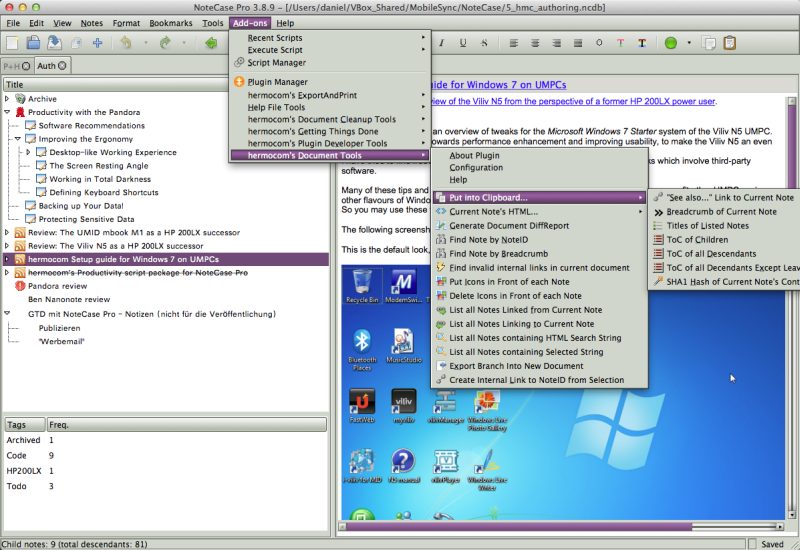Select Script Manager from Add-ons menu
This screenshot has height=550, width=800.
pyautogui.click(x=330, y=63)
